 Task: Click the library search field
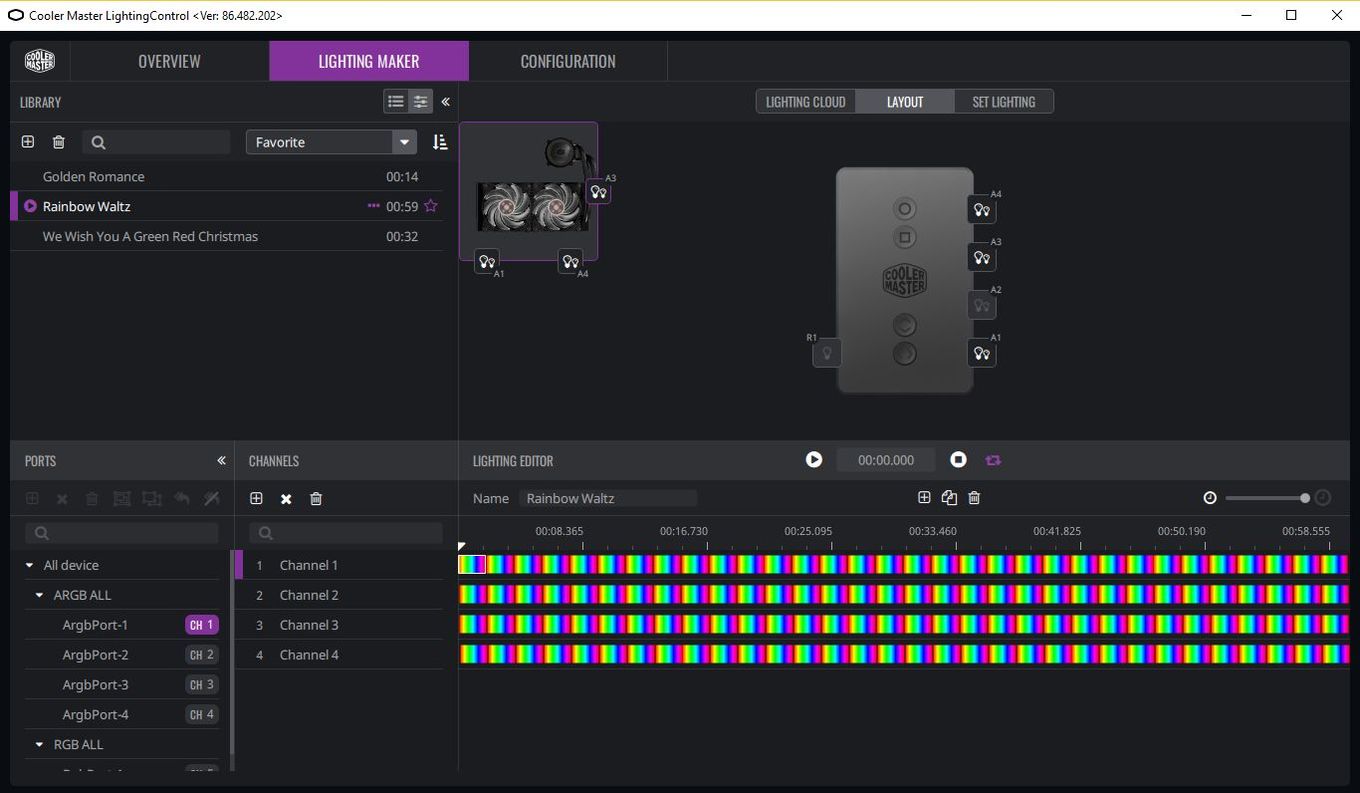[x=157, y=142]
